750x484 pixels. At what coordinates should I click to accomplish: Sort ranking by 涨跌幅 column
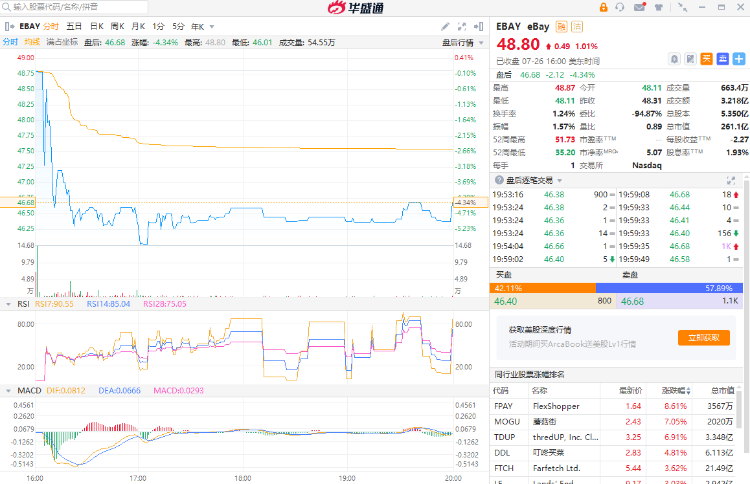click(x=676, y=391)
